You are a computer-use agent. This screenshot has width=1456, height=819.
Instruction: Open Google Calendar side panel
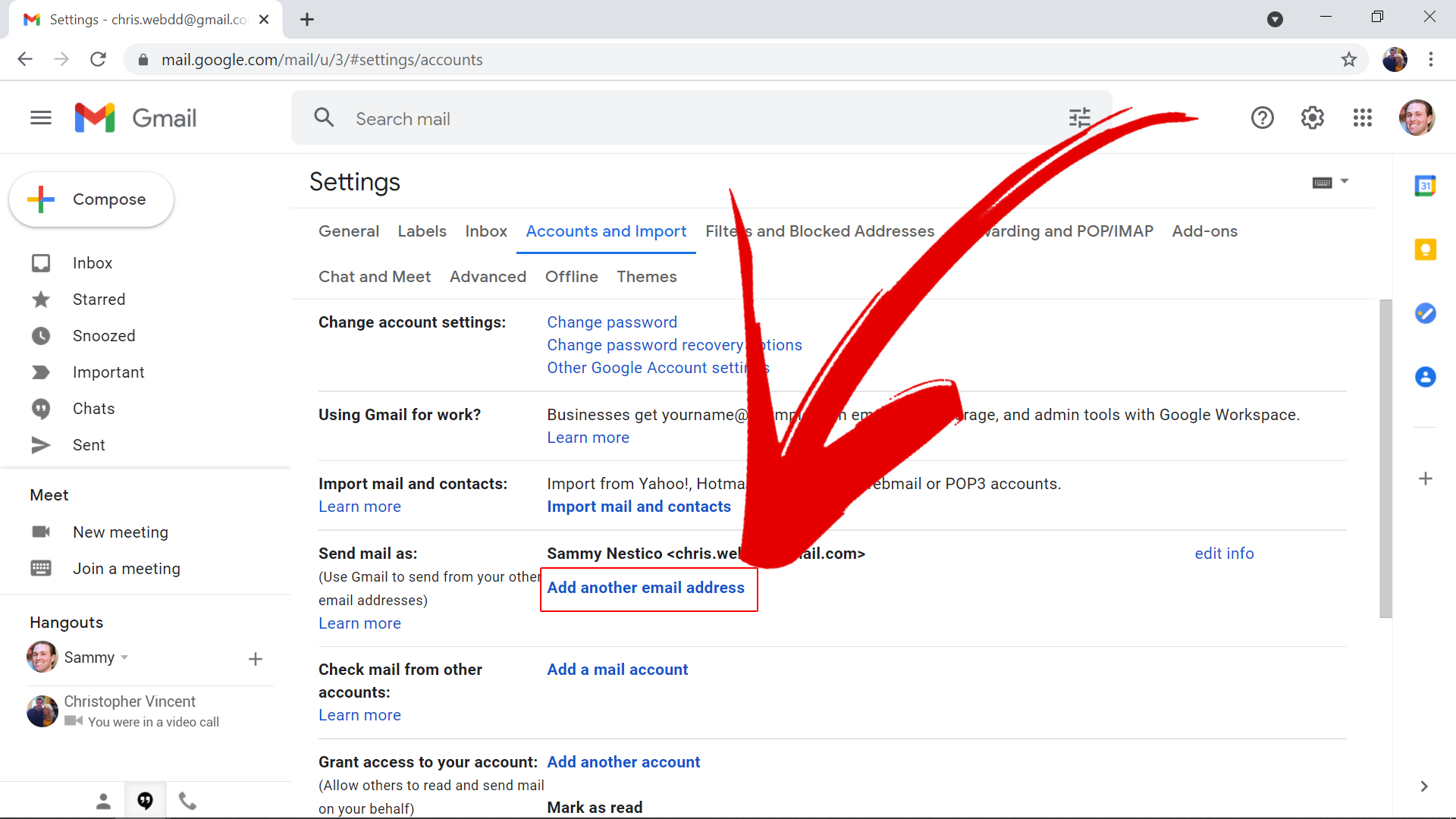coord(1425,186)
